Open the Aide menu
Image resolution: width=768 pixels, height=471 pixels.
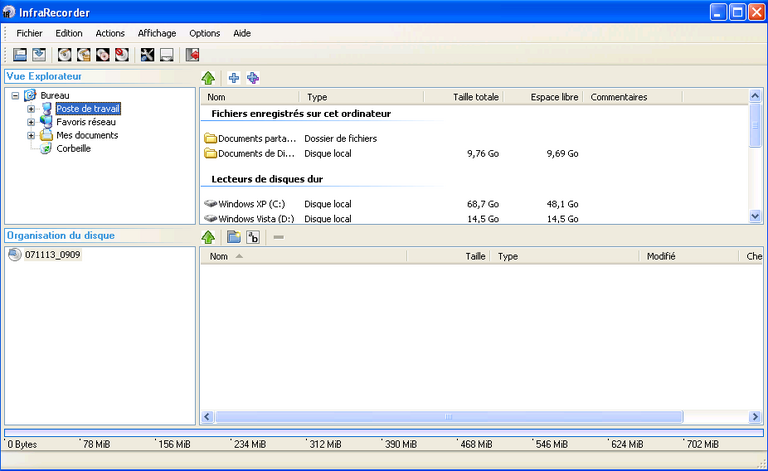pos(242,33)
